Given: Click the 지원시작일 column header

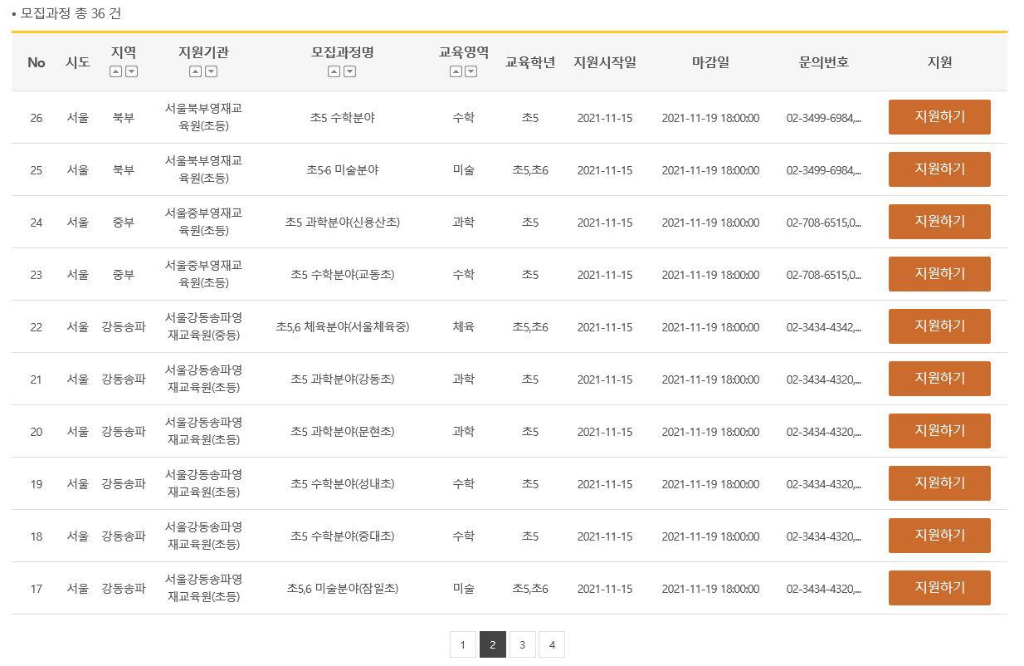Looking at the screenshot, I should pos(605,62).
